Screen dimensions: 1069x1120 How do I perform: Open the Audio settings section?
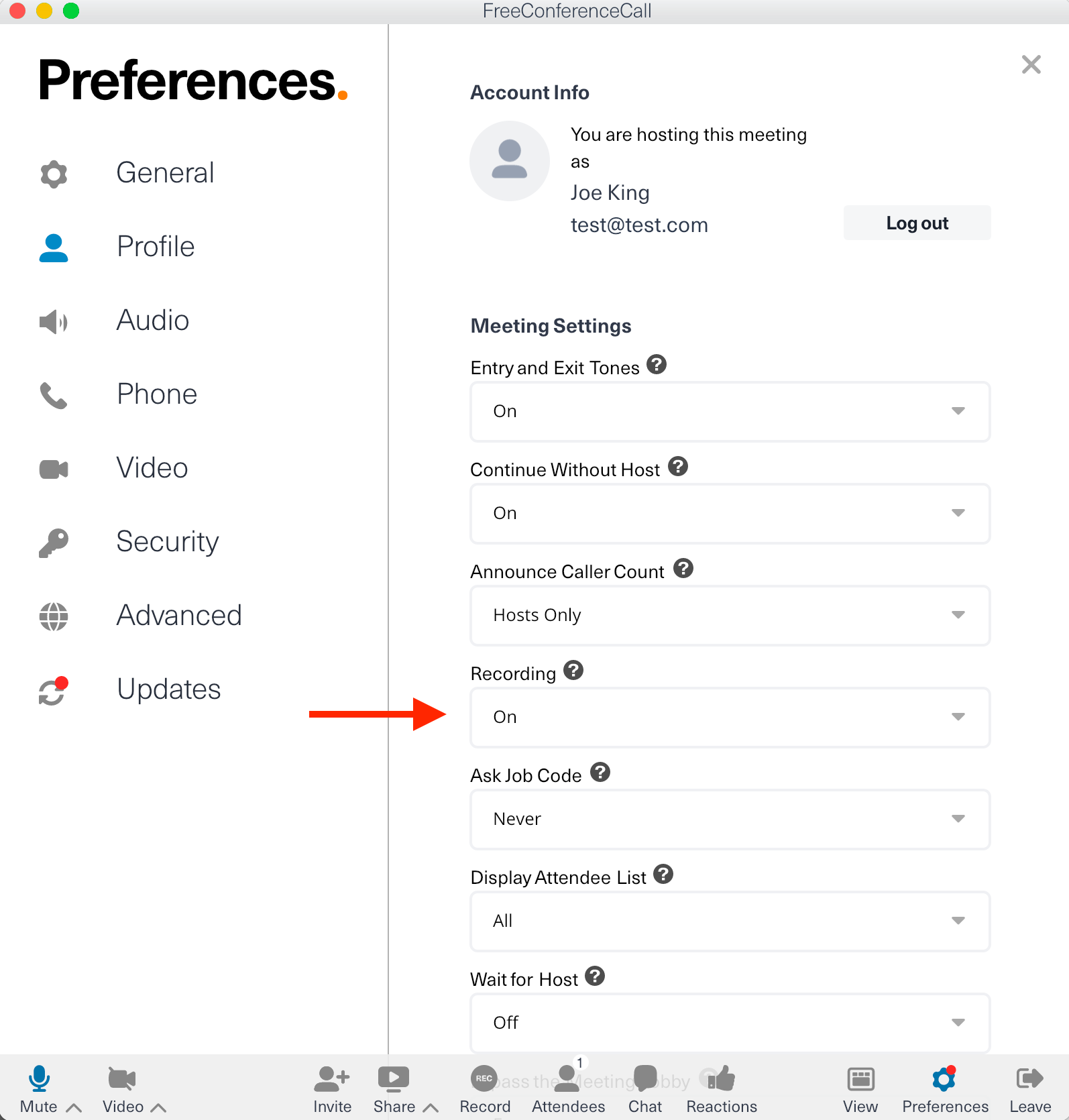[152, 321]
